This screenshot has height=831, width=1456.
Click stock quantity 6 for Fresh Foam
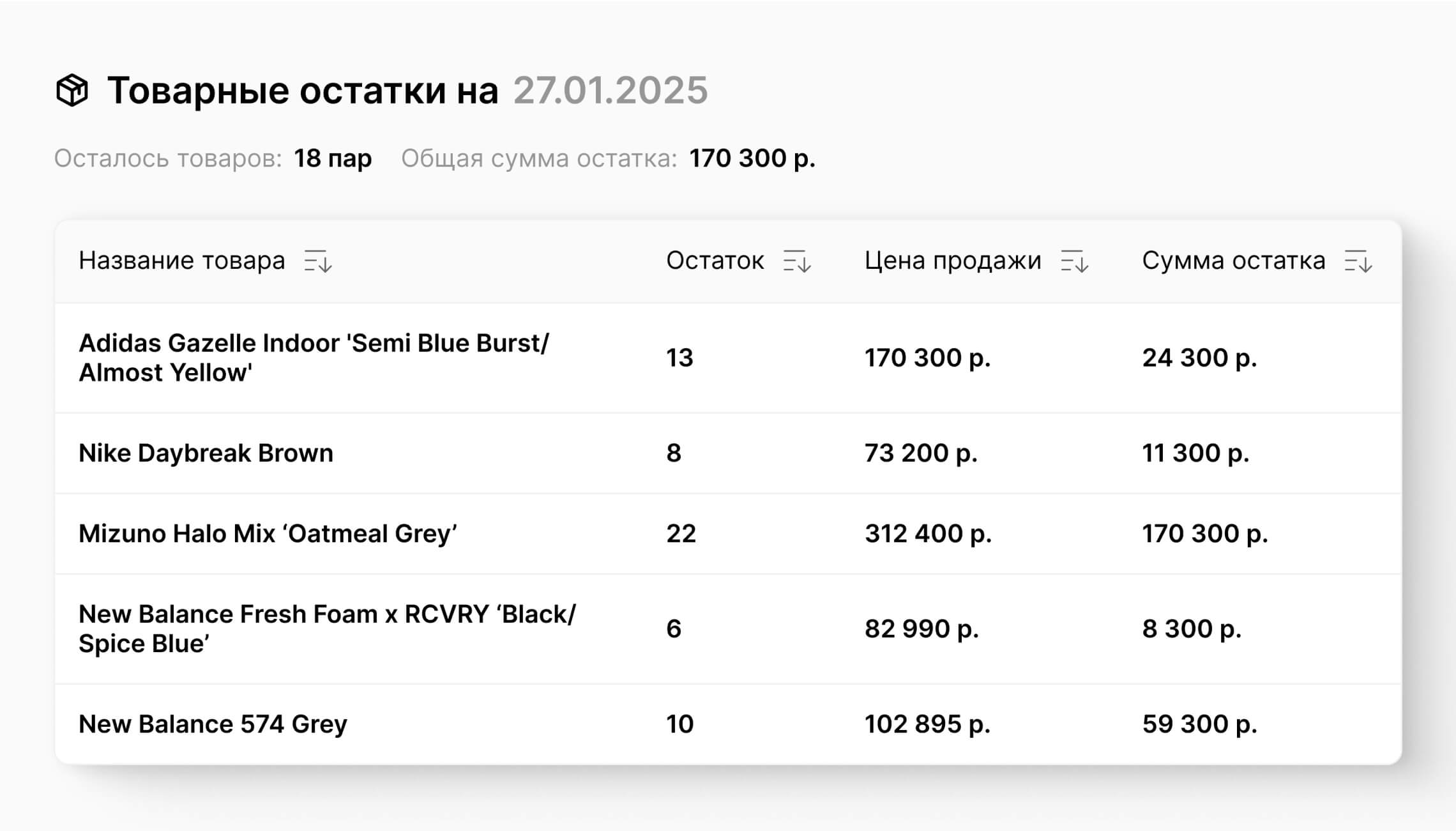coord(674,629)
